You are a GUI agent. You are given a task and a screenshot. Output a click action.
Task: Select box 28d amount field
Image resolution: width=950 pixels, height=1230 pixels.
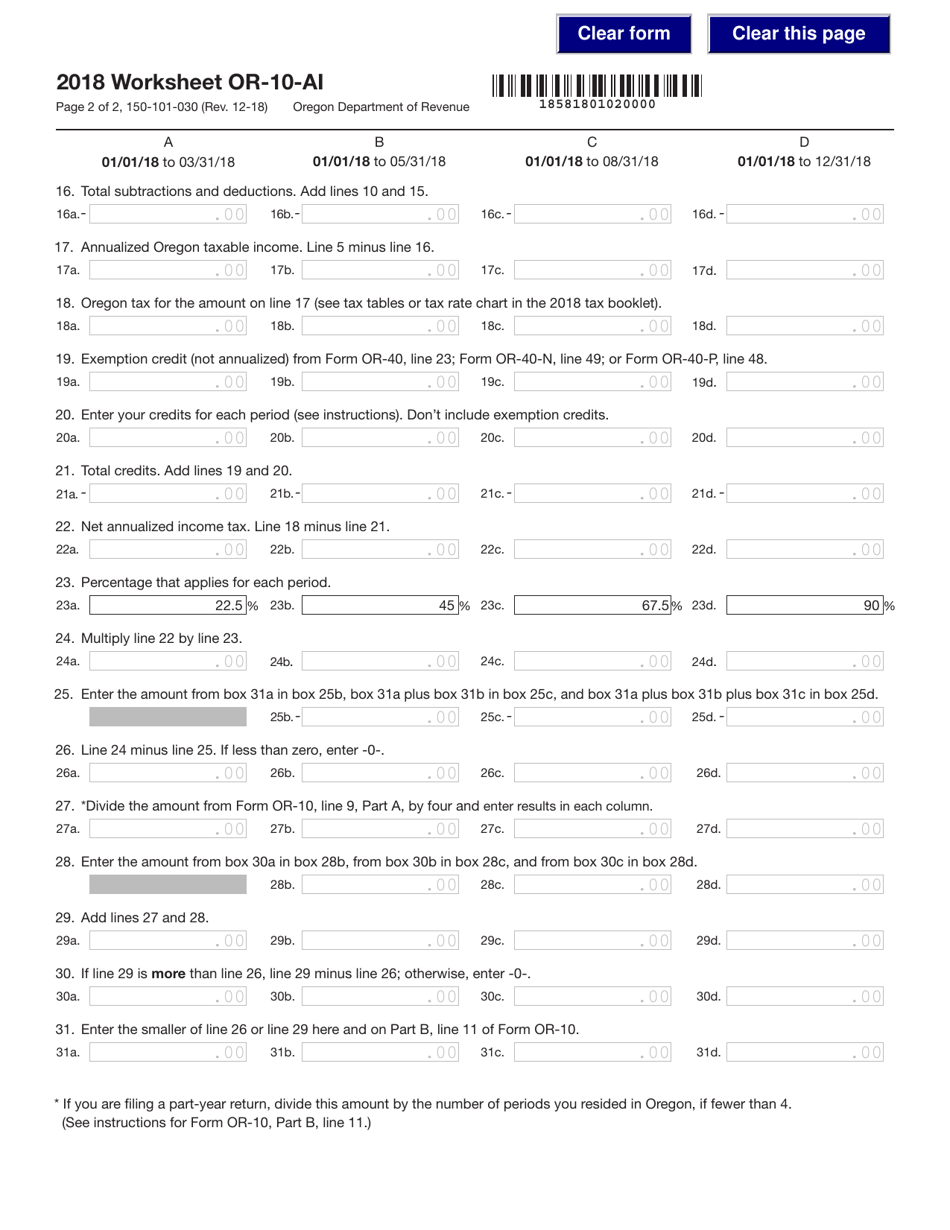tap(805, 884)
